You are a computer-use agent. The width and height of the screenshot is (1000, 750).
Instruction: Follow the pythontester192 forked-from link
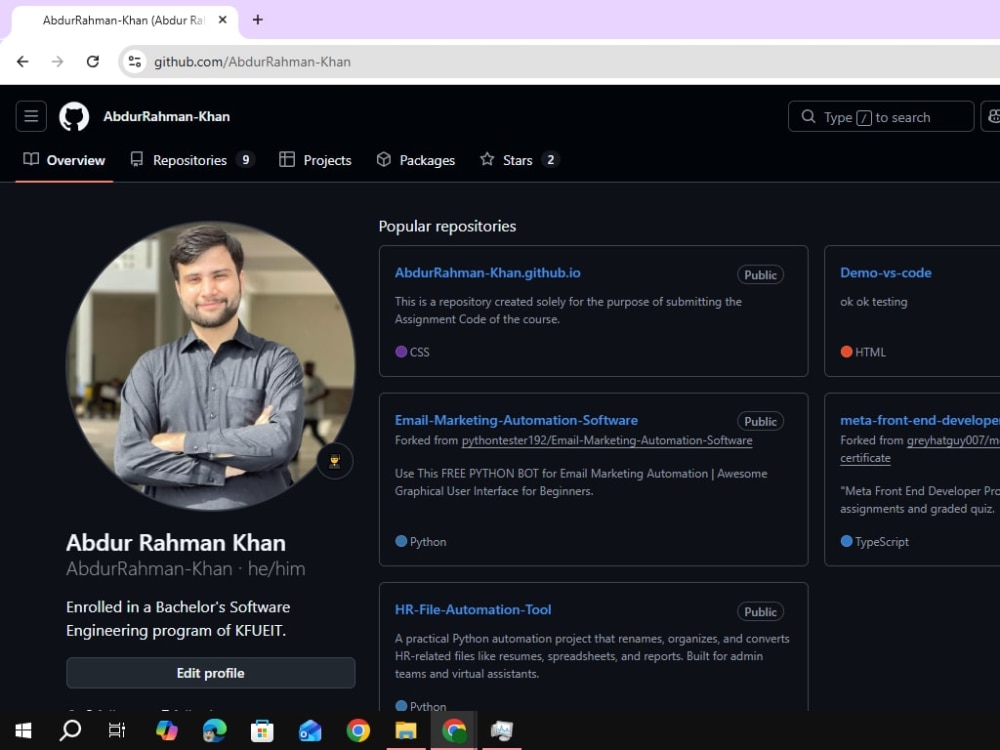click(x=607, y=441)
